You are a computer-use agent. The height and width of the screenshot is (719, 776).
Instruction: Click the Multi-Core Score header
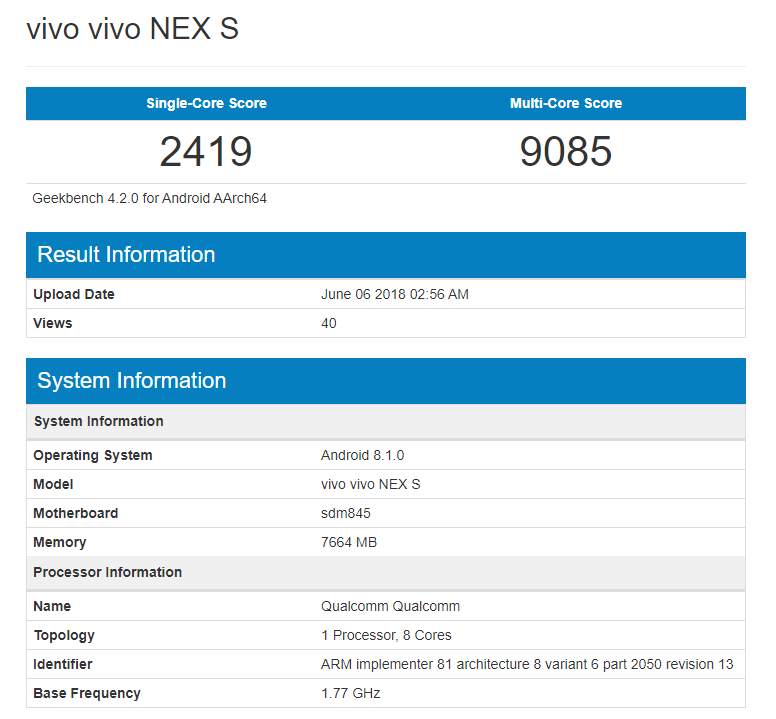tap(565, 104)
